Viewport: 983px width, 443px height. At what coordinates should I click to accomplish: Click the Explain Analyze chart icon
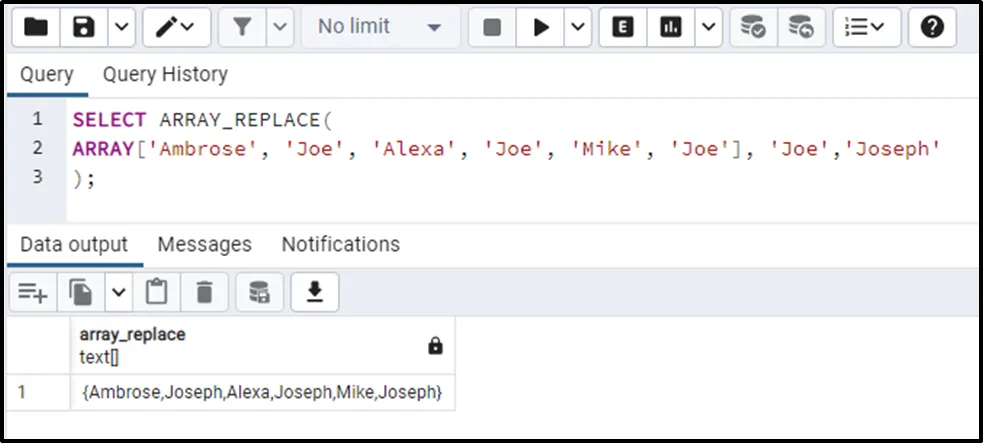point(671,28)
